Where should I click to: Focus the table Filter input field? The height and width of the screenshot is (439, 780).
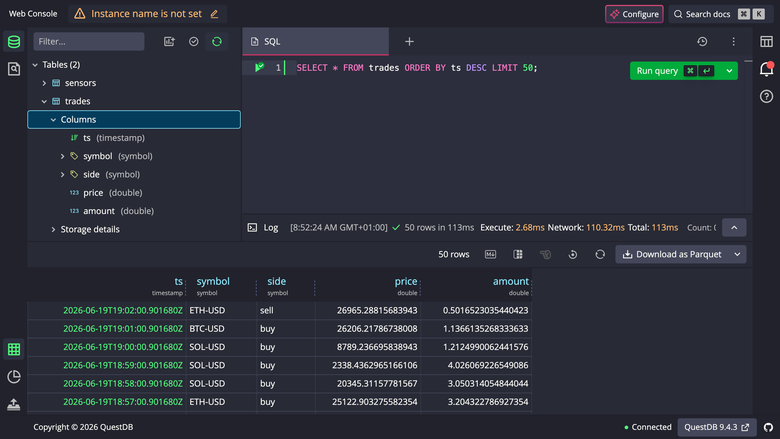pyautogui.click(x=89, y=42)
